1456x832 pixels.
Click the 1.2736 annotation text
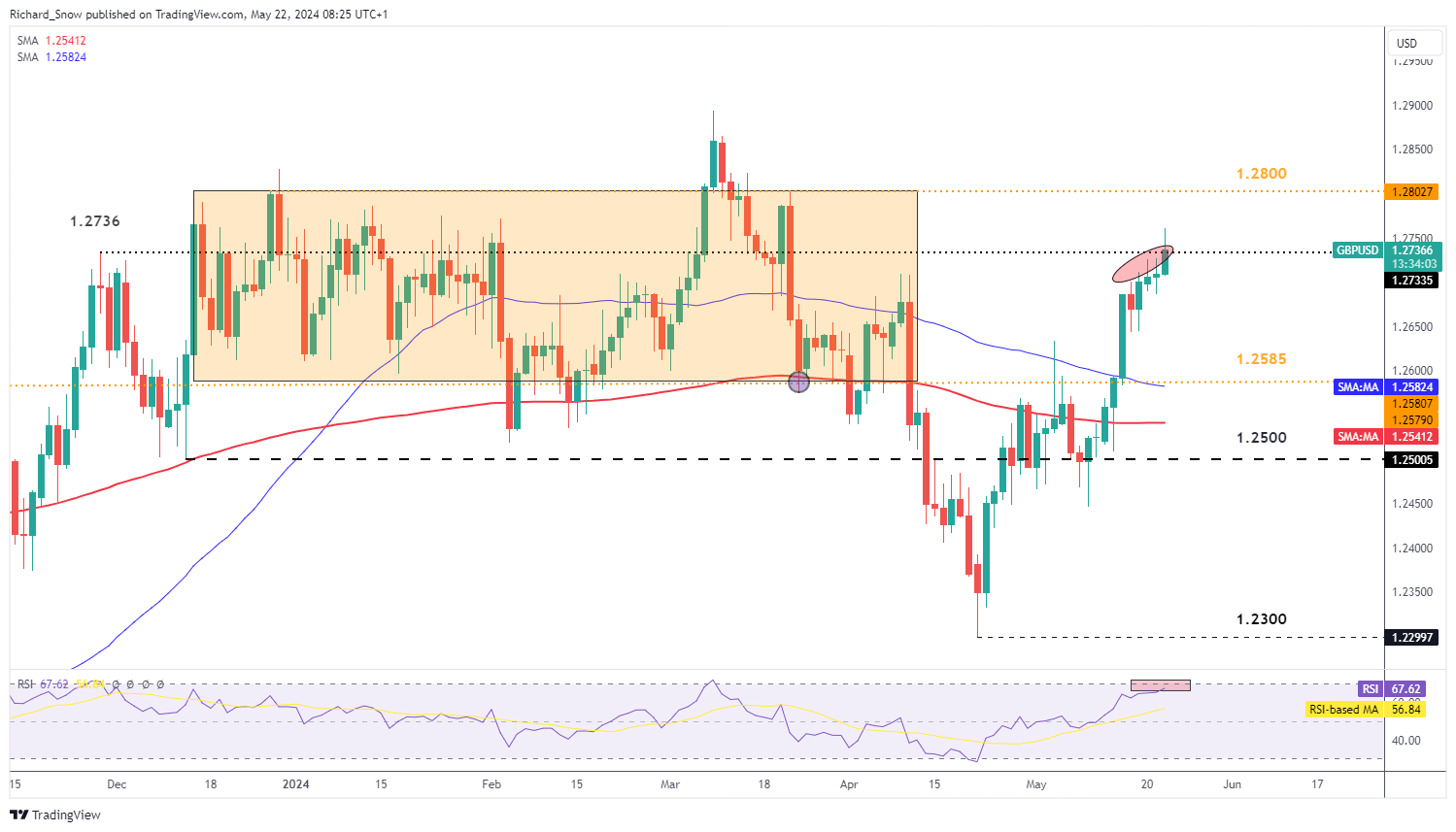pyautogui.click(x=95, y=221)
